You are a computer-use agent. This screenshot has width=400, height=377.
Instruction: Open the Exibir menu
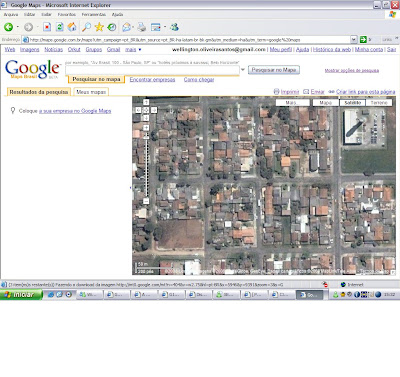(47, 15)
